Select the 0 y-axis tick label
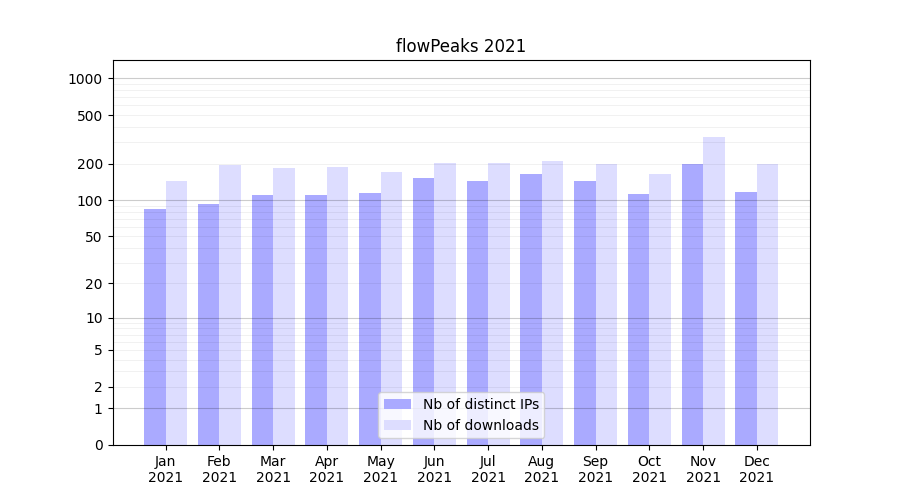The image size is (900, 500). [99, 445]
